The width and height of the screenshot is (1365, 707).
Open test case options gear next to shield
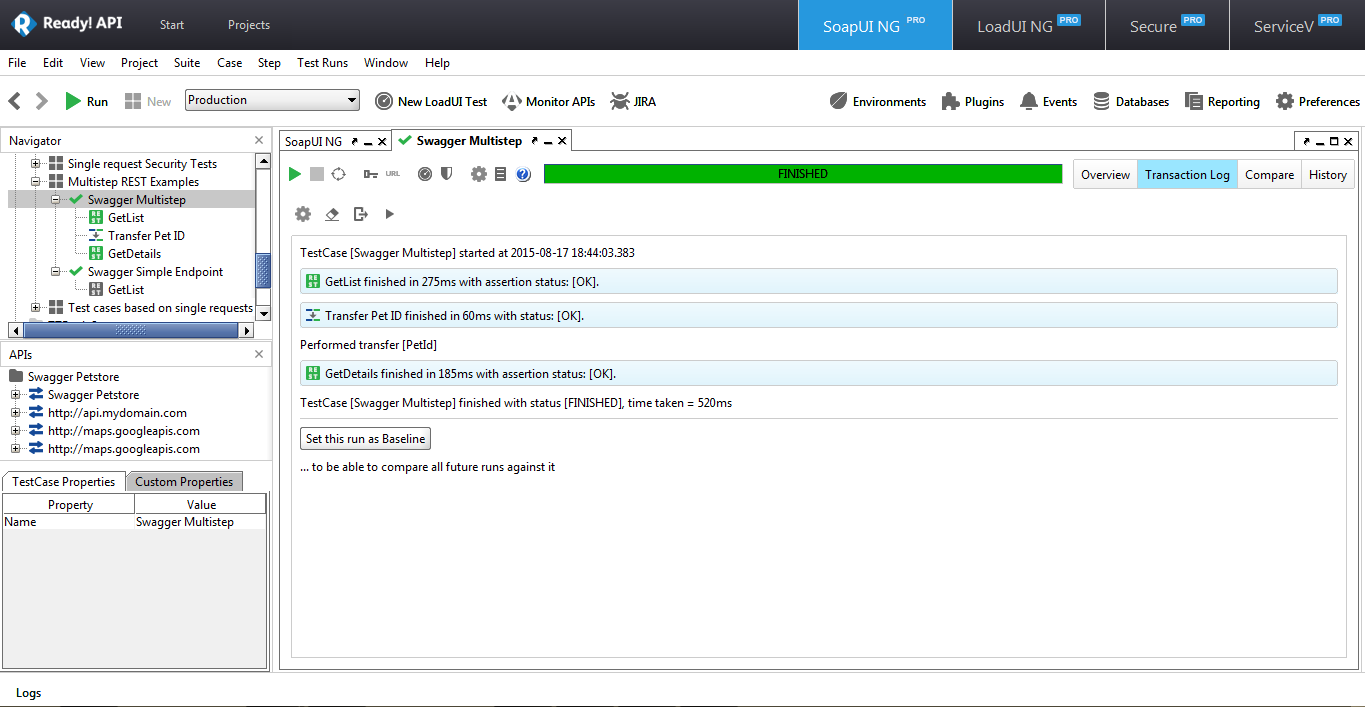click(x=479, y=174)
